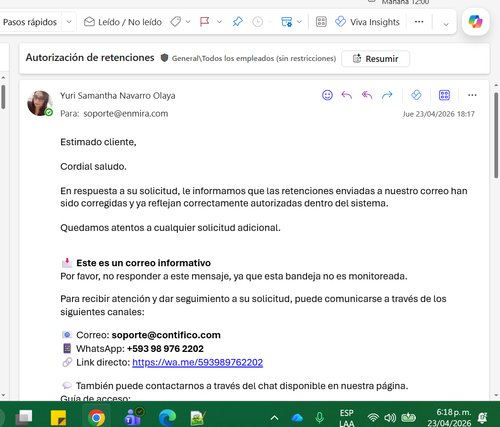Open the https://wa.me/593989762202 link
The height and width of the screenshot is (427, 500).
tap(197, 362)
